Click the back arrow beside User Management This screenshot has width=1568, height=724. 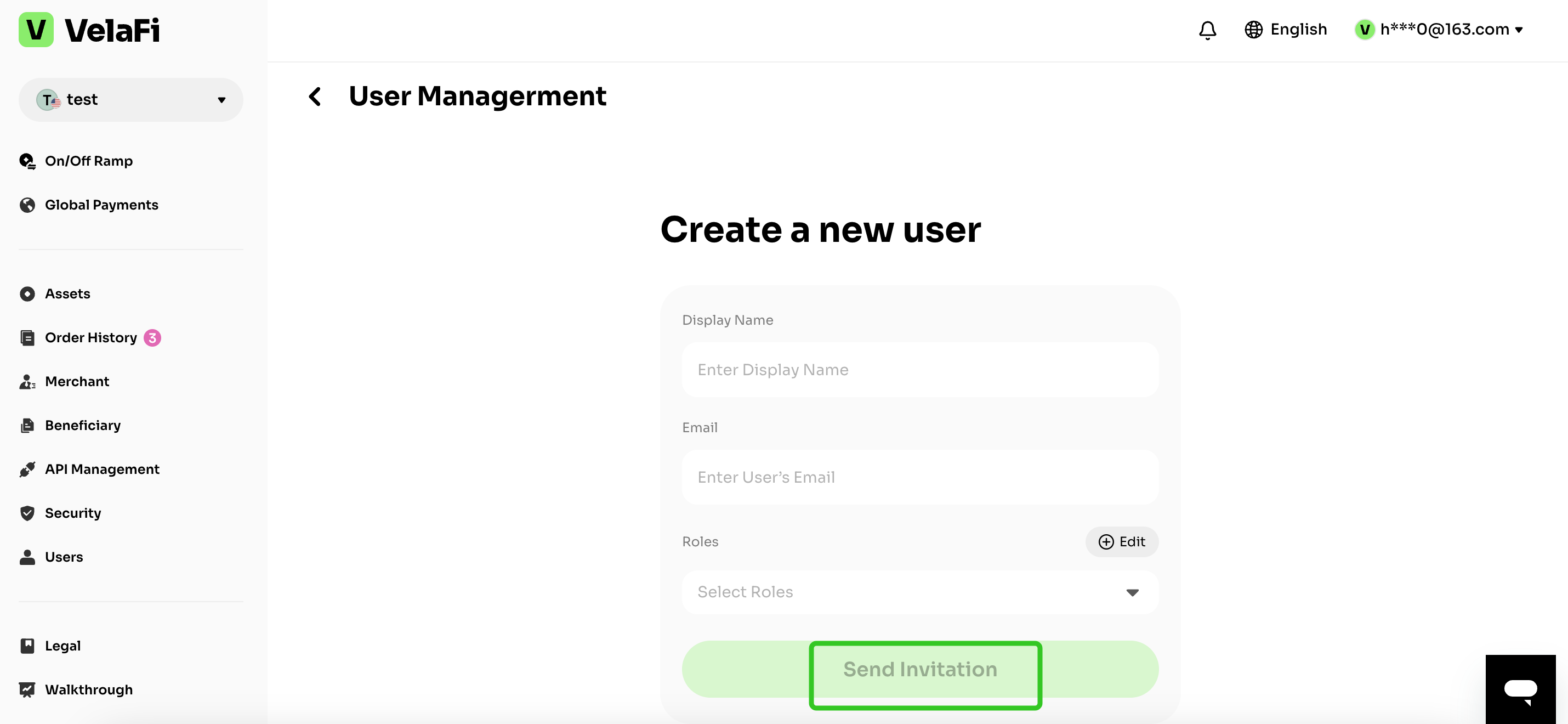(x=315, y=96)
